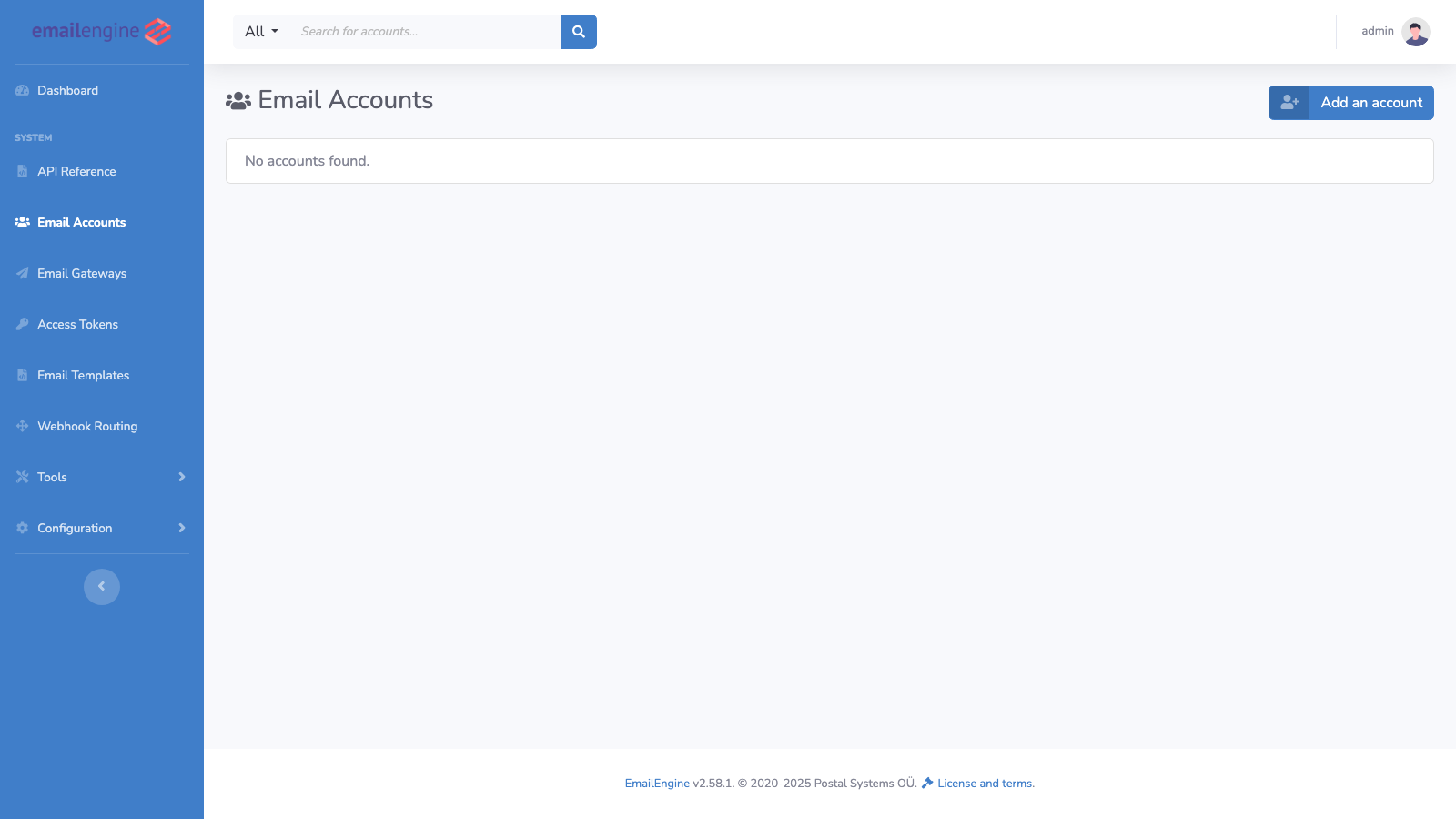Expand the Configuration submenu chevron
Image resolution: width=1456 pixels, height=819 pixels.
click(x=181, y=528)
